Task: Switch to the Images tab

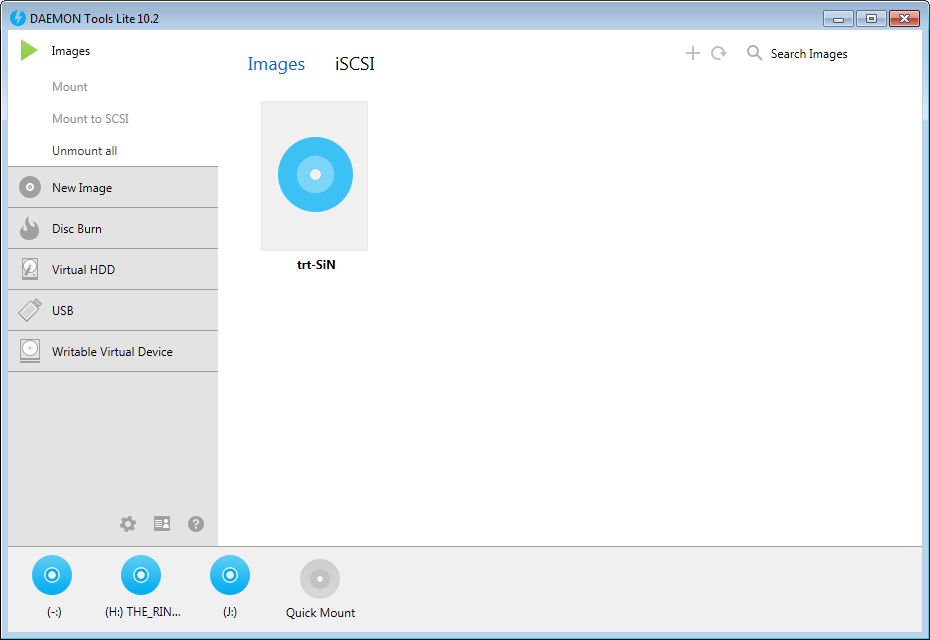Action: coord(276,63)
